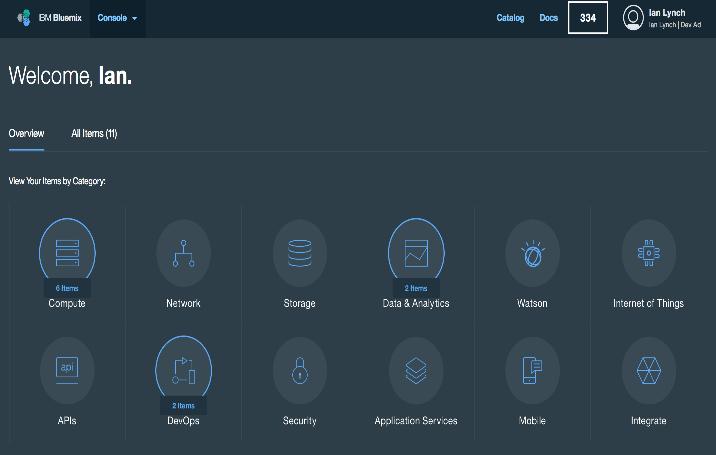Image resolution: width=716 pixels, height=455 pixels.
Task: Click the user avatar icon
Action: tap(633, 18)
